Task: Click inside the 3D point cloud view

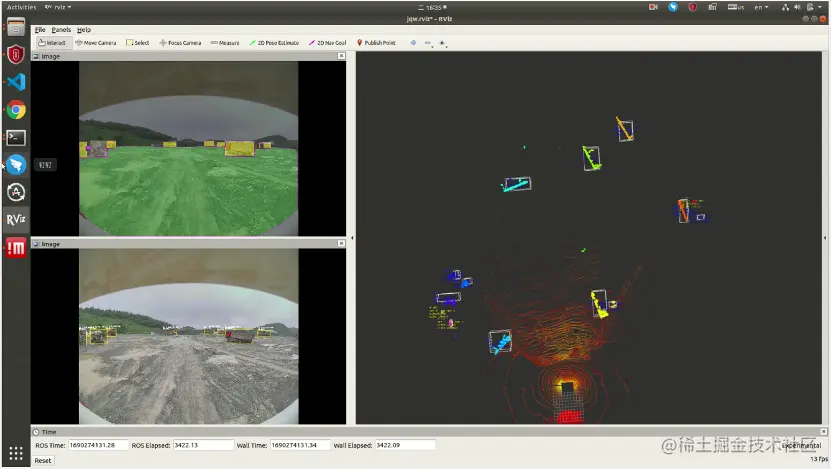Action: click(588, 238)
